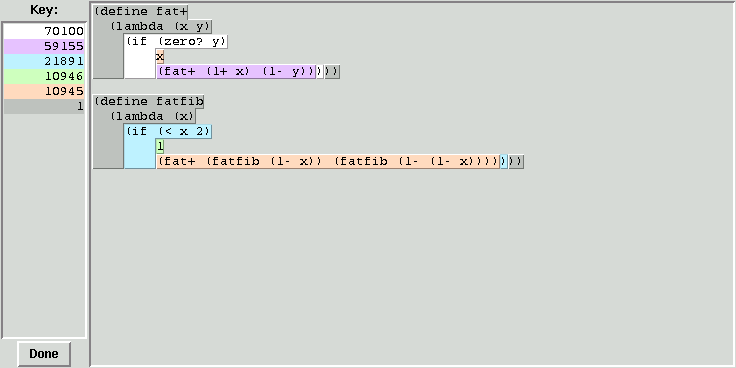The image size is (736, 368).
Task: Select the green 10946 key entry
Action: (x=44, y=77)
